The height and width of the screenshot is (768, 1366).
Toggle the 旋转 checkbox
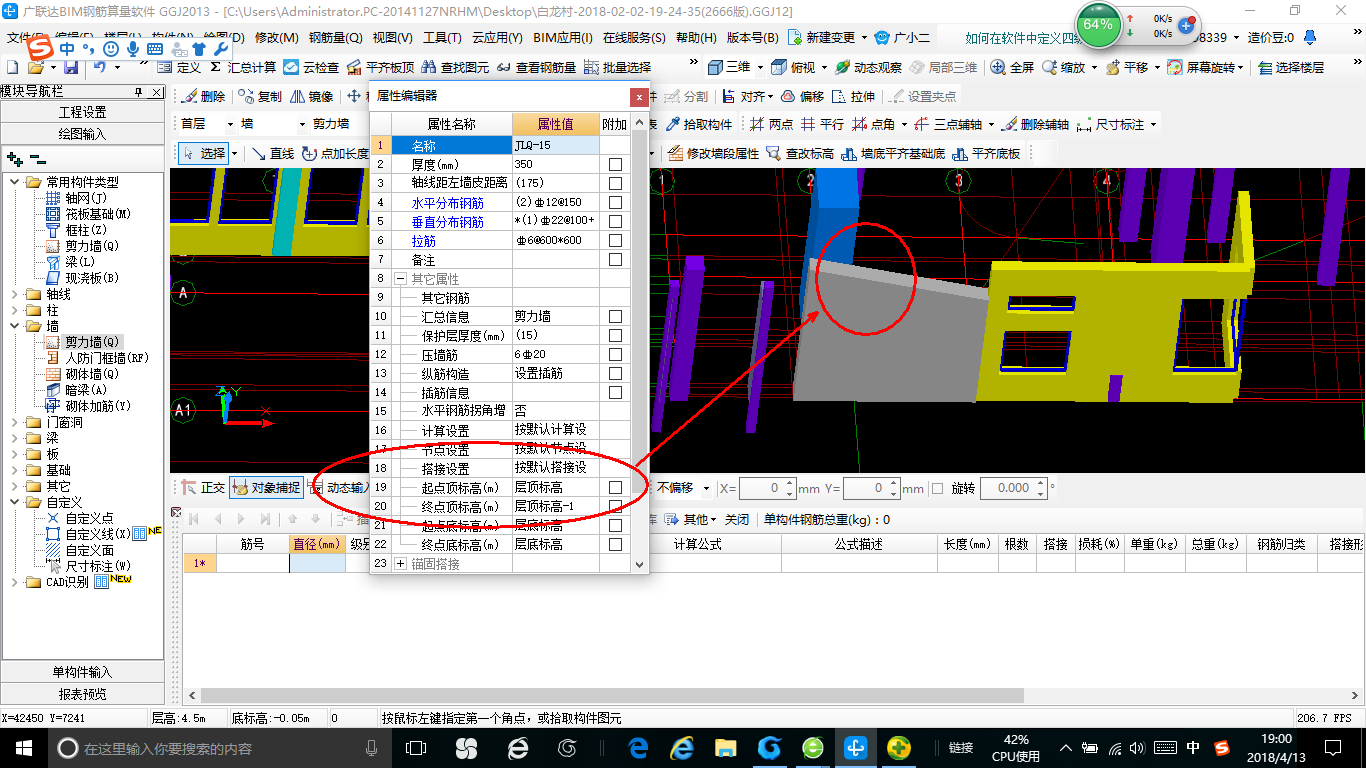click(x=937, y=488)
